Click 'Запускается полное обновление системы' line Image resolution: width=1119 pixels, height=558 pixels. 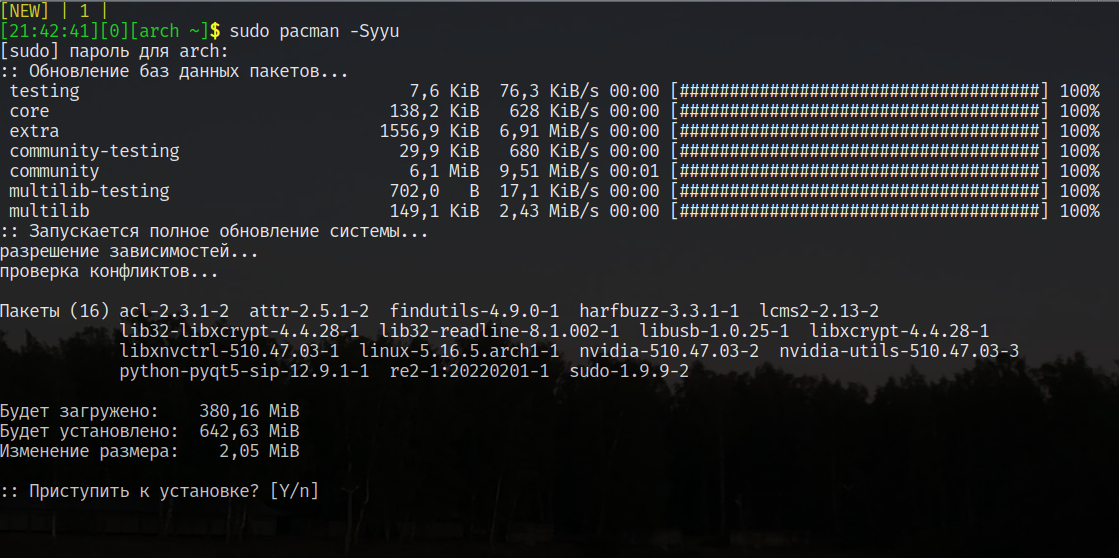[x=214, y=232]
